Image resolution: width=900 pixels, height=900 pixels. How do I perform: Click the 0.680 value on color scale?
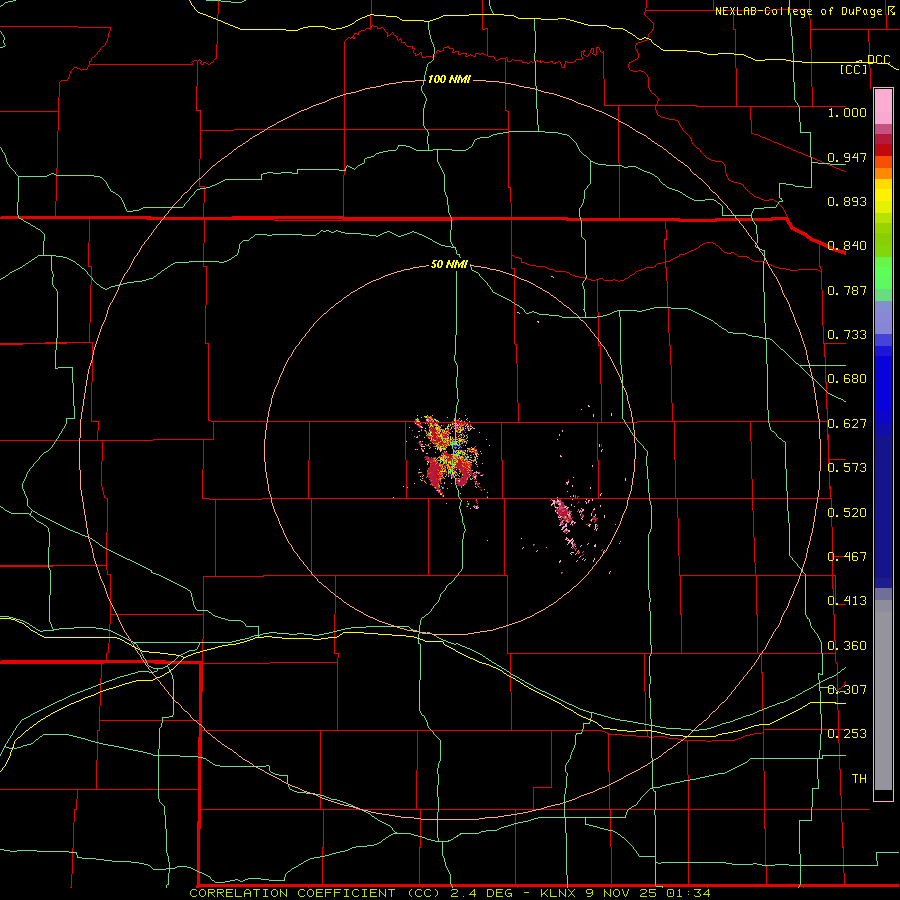pos(847,378)
